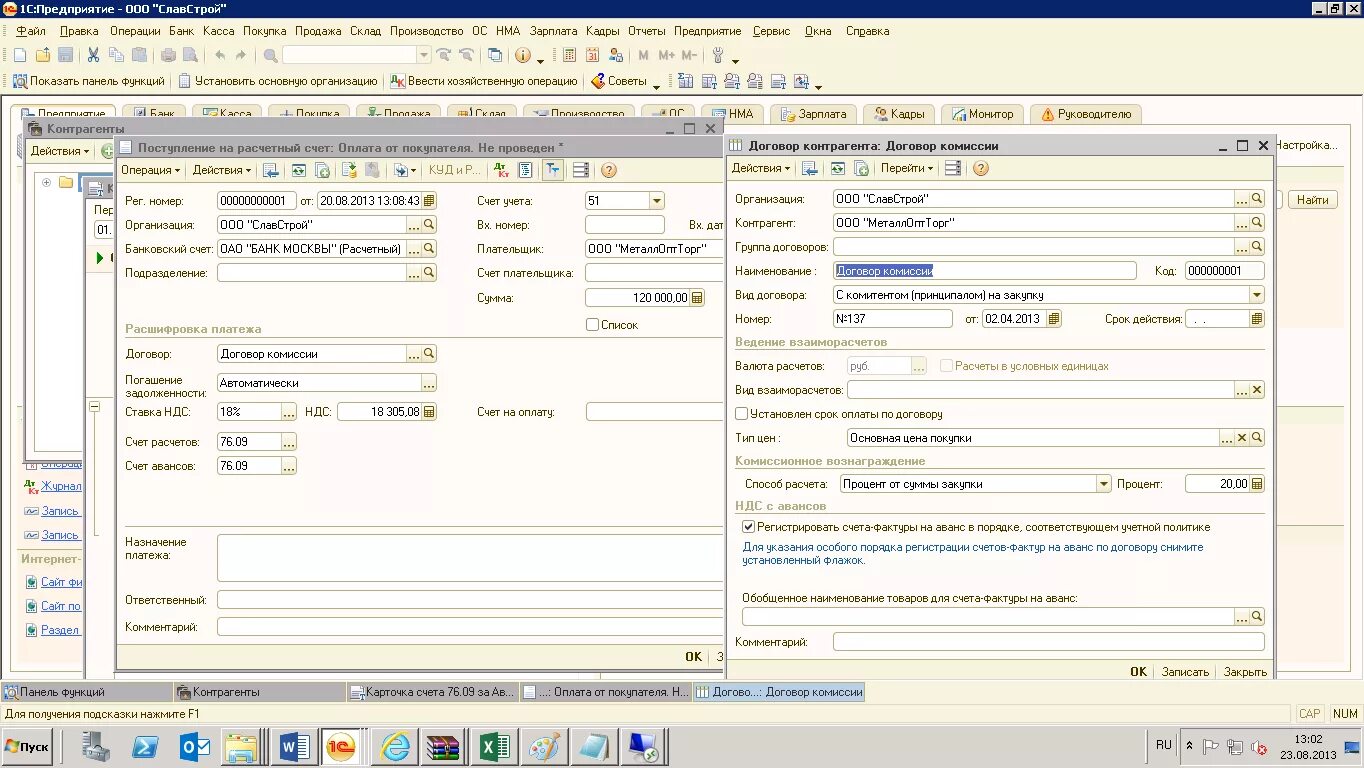This screenshot has height=768, width=1364.
Task: Open the Windows Пуск start button
Action: pos(27,747)
